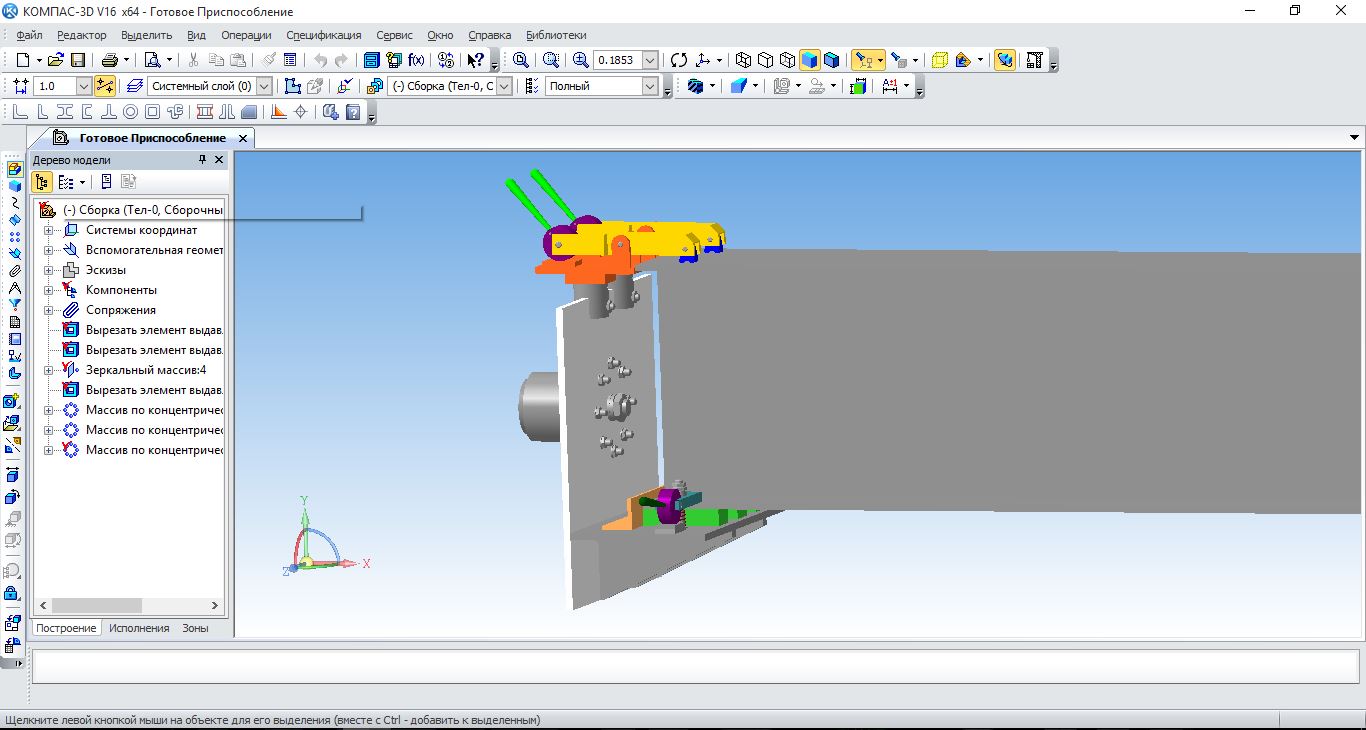
Task: Click the zoom in magnifier icon
Action: coord(580,60)
